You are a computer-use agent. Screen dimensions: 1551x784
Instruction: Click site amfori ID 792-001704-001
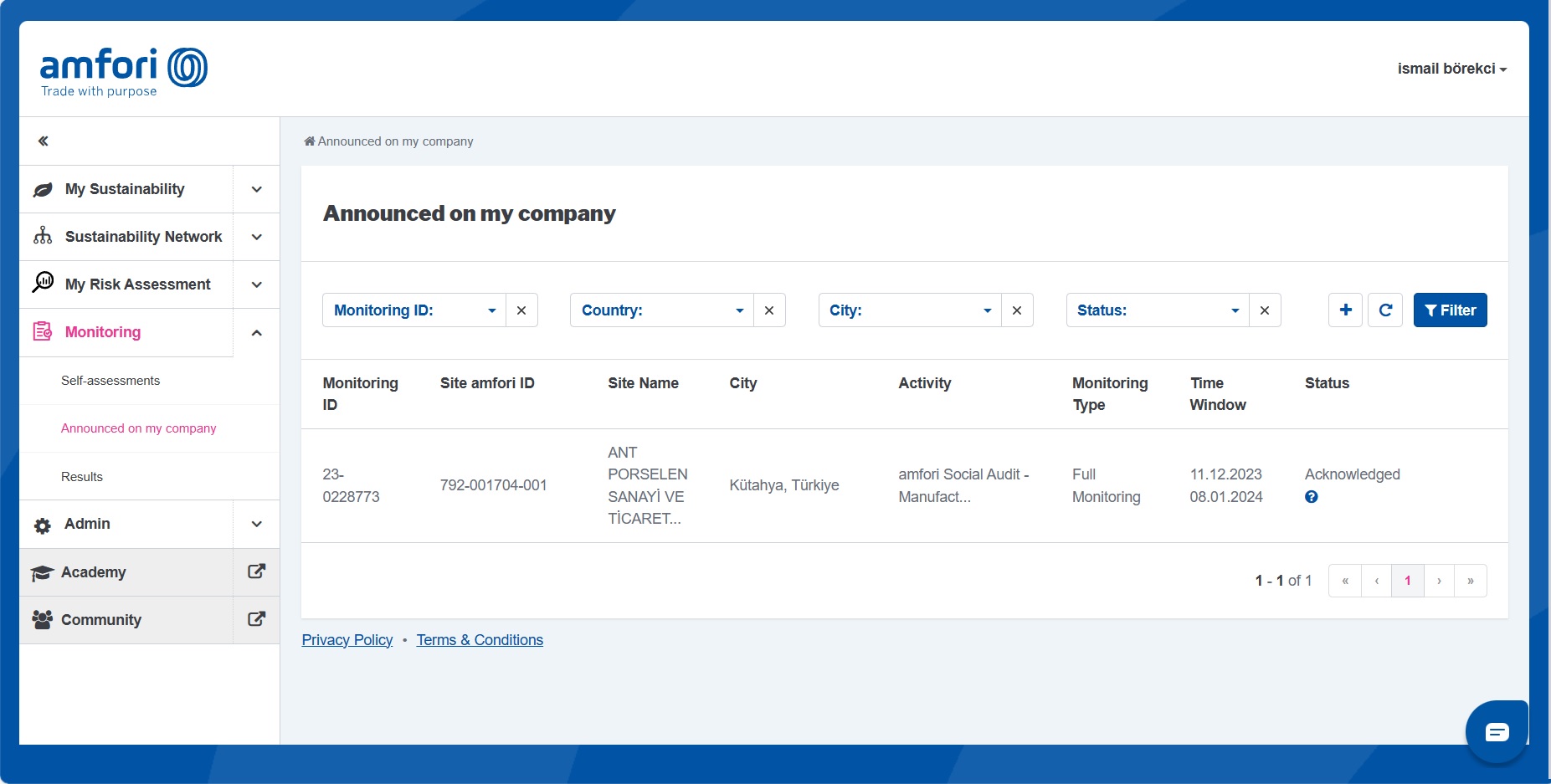494,485
